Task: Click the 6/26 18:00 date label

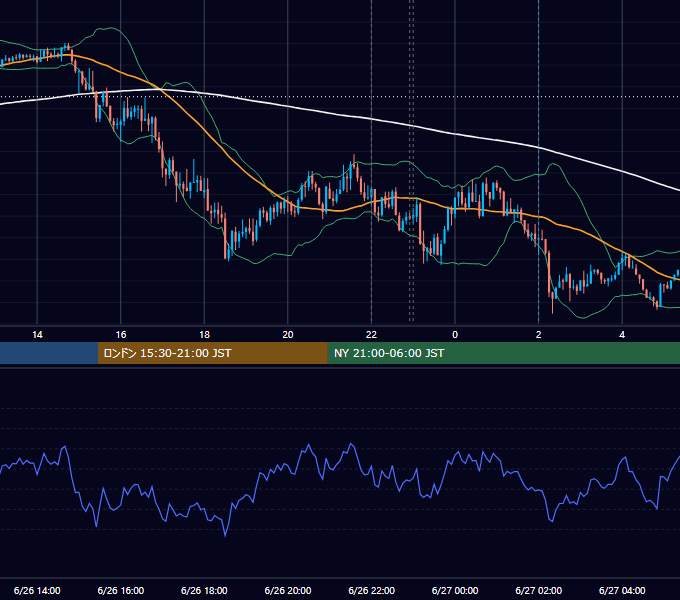Action: coord(204,590)
